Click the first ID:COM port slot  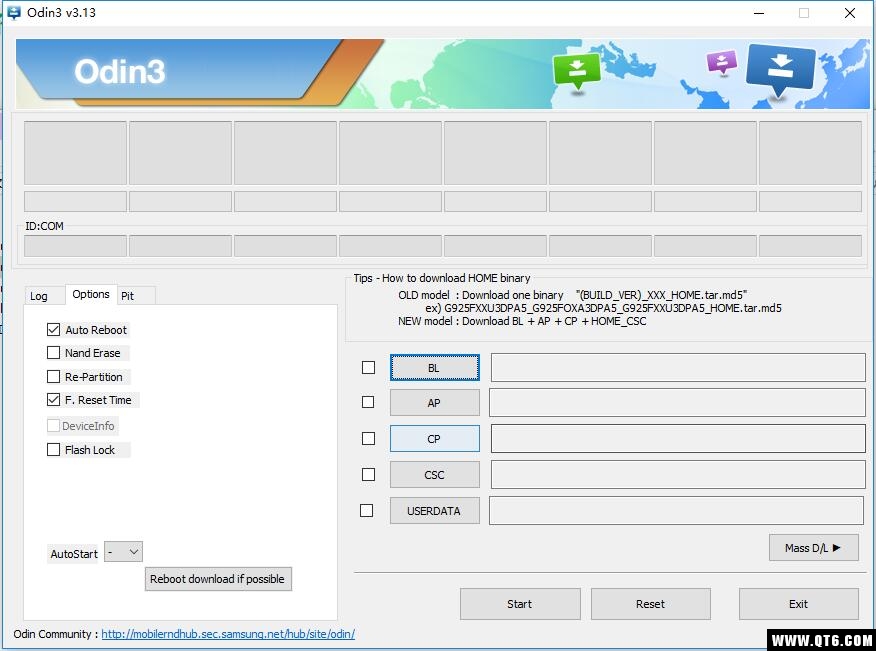point(75,246)
